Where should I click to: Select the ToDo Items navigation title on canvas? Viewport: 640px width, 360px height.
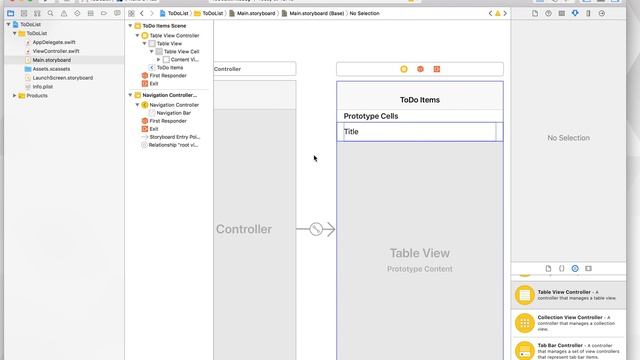(420, 100)
